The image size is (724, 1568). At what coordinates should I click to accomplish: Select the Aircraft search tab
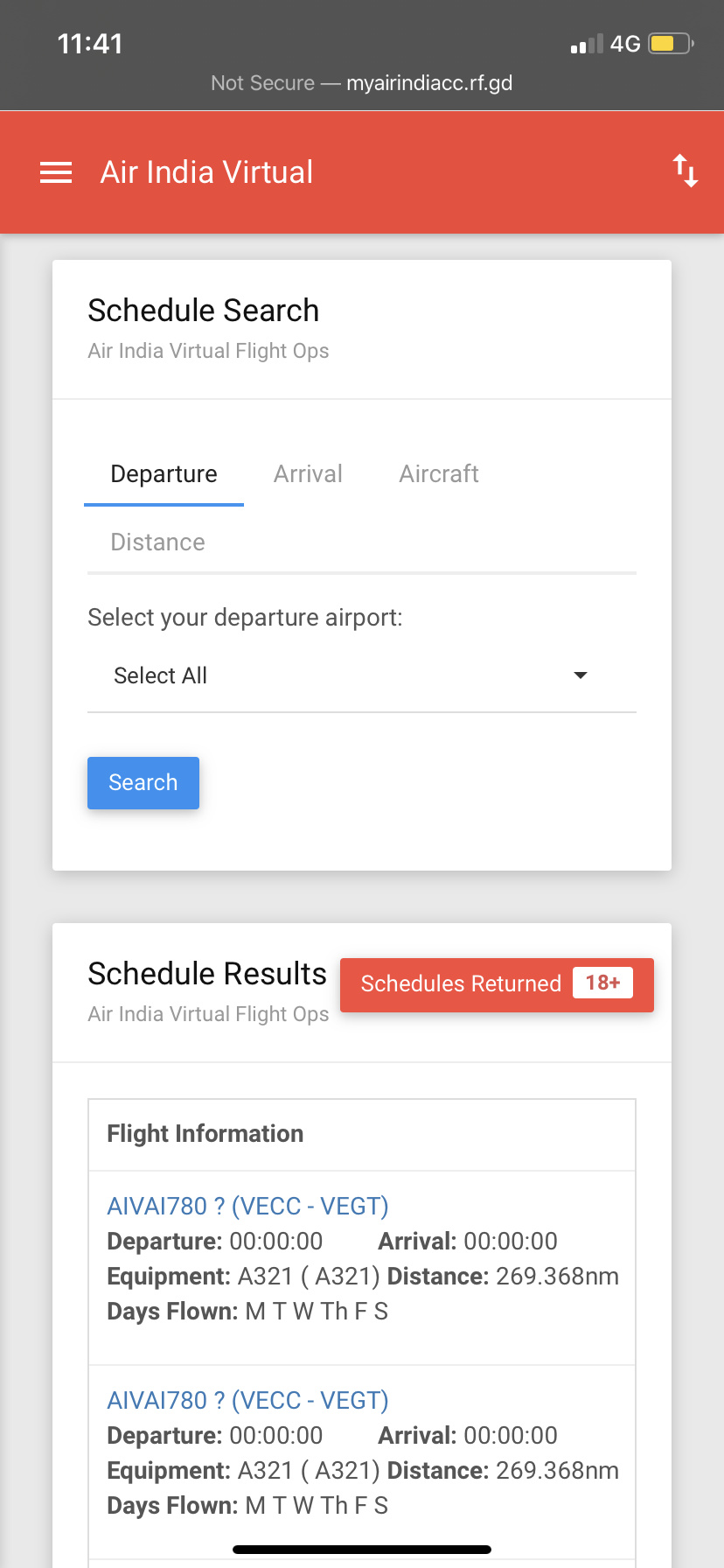tap(439, 474)
